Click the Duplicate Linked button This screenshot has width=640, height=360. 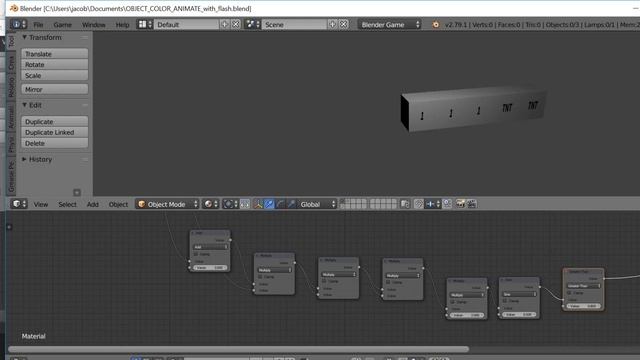(55, 132)
